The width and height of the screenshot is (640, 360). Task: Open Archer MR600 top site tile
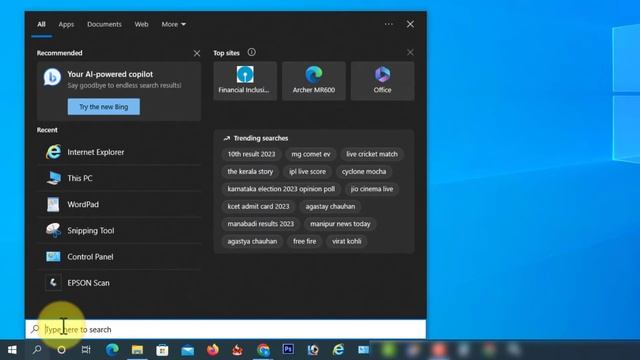click(313, 81)
